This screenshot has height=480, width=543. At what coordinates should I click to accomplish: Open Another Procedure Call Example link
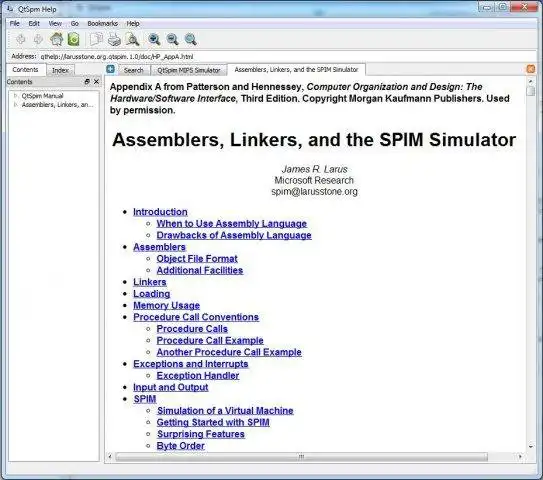pos(229,352)
